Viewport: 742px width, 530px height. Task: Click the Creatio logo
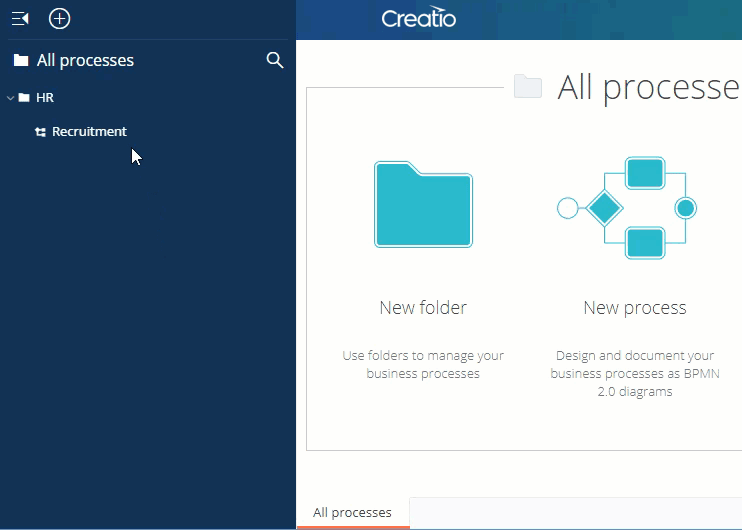[419, 18]
